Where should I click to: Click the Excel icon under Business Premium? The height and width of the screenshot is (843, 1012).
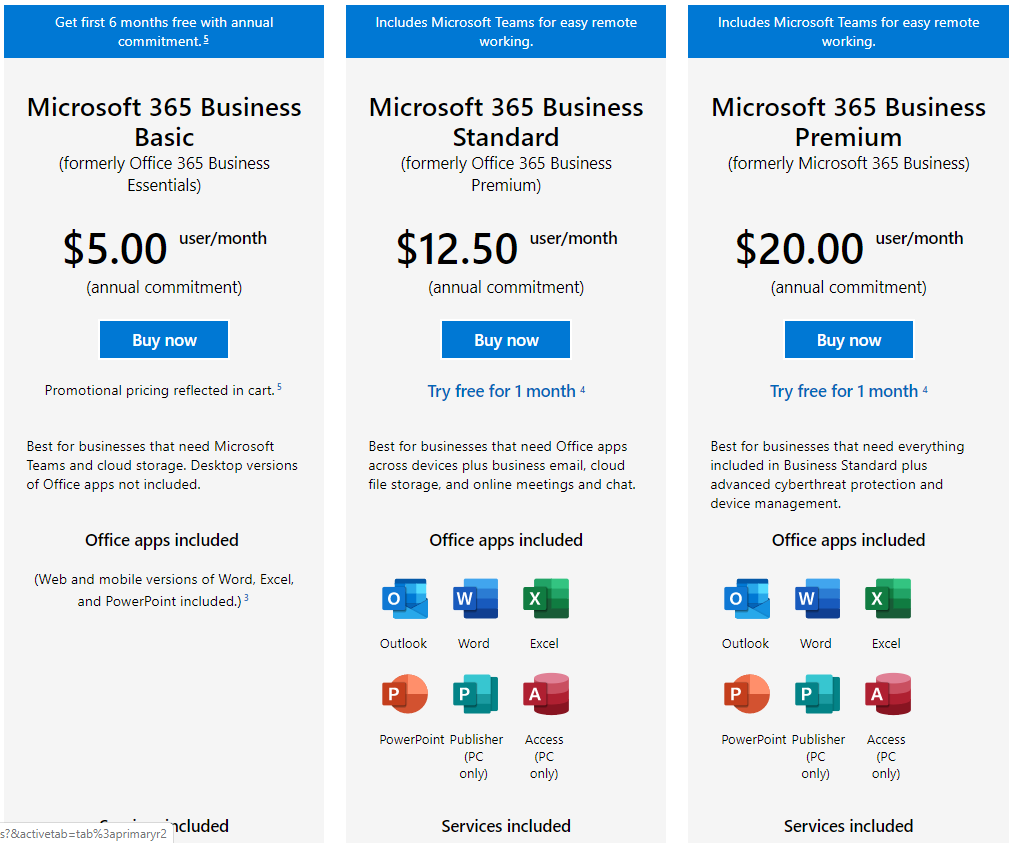tap(888, 599)
